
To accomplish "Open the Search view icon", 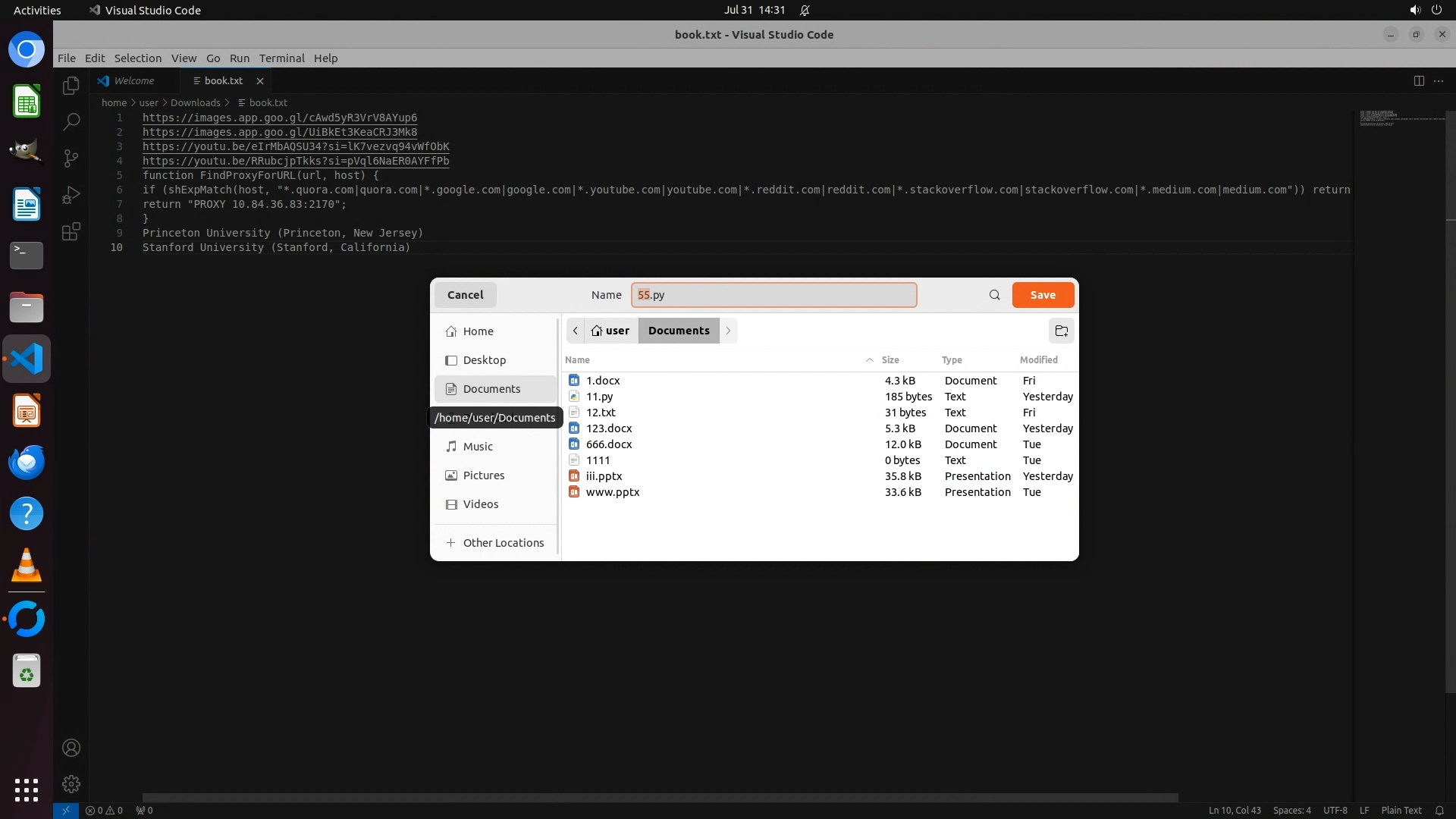I will point(71,121).
